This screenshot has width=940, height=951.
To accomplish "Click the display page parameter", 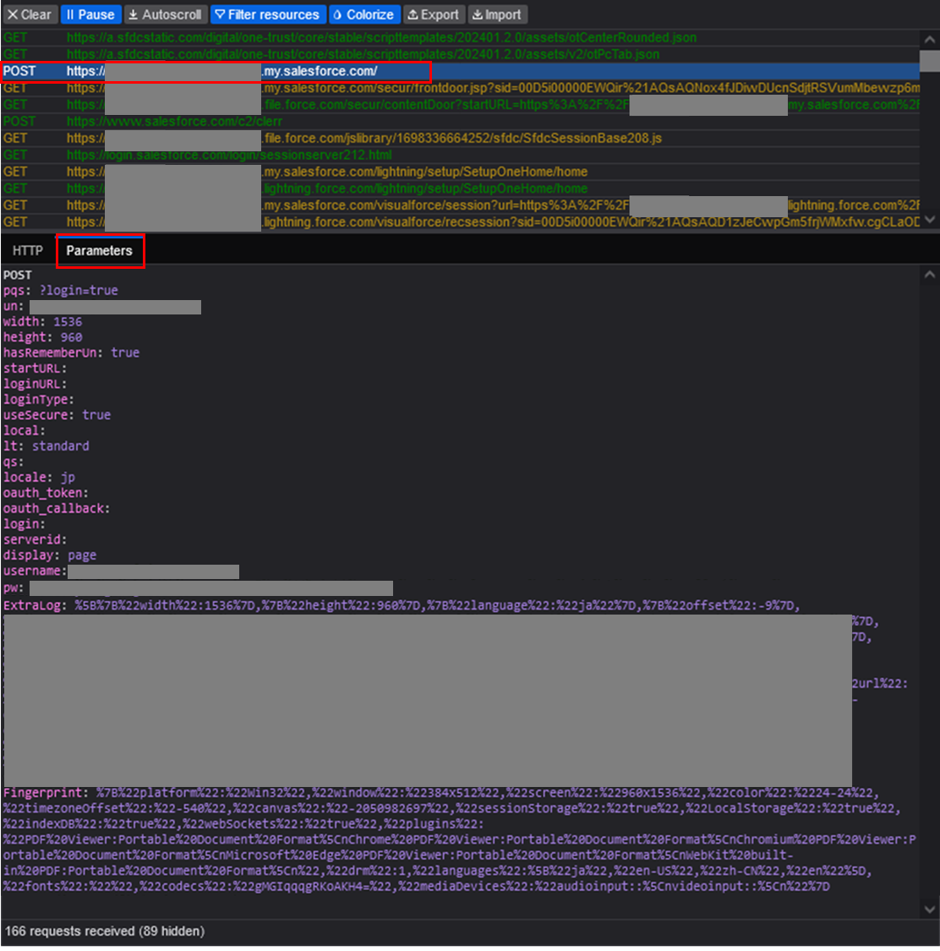I will (x=50, y=556).
